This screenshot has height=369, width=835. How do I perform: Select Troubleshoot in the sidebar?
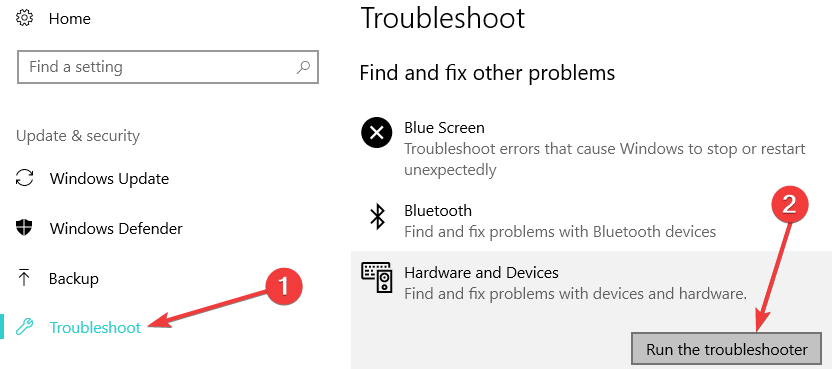(x=95, y=327)
